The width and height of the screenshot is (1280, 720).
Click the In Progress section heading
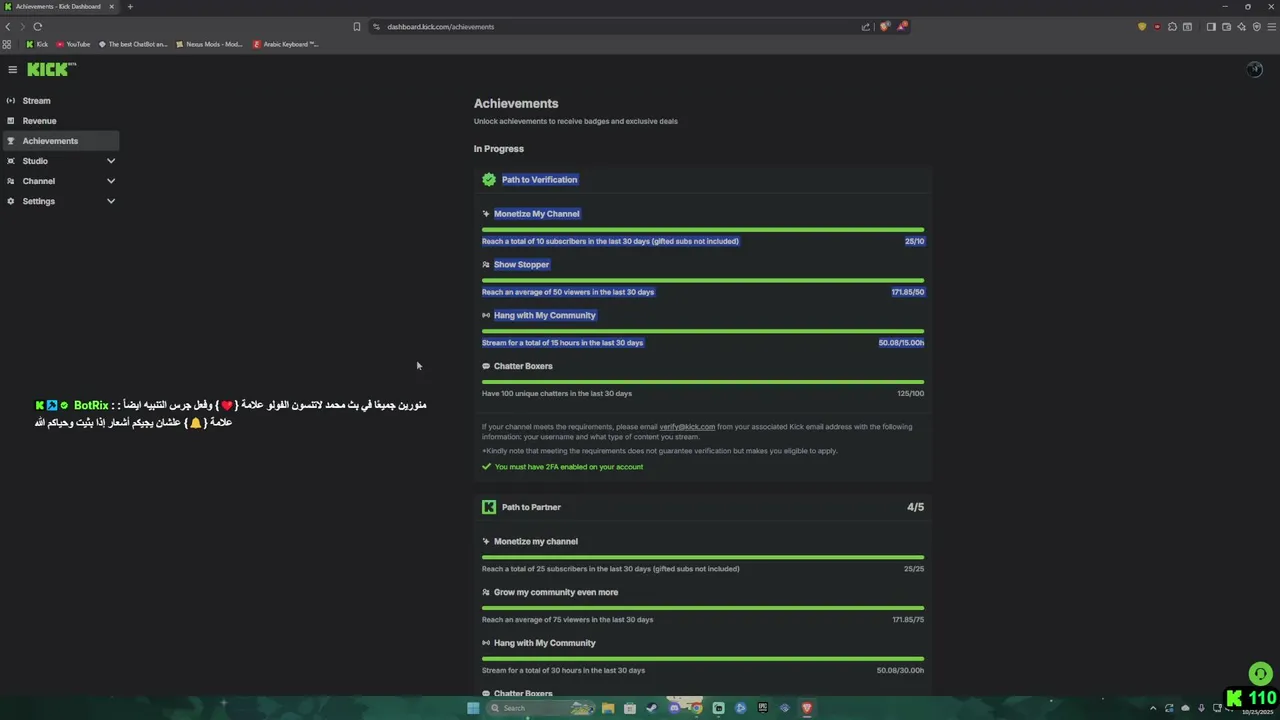click(x=499, y=149)
